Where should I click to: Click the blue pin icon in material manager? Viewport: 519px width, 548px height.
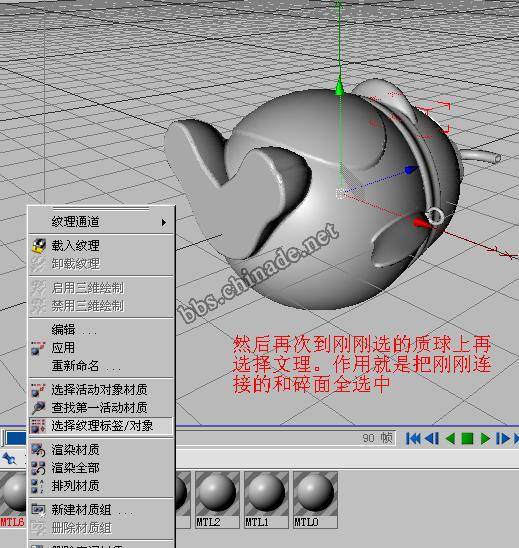(x=8, y=458)
